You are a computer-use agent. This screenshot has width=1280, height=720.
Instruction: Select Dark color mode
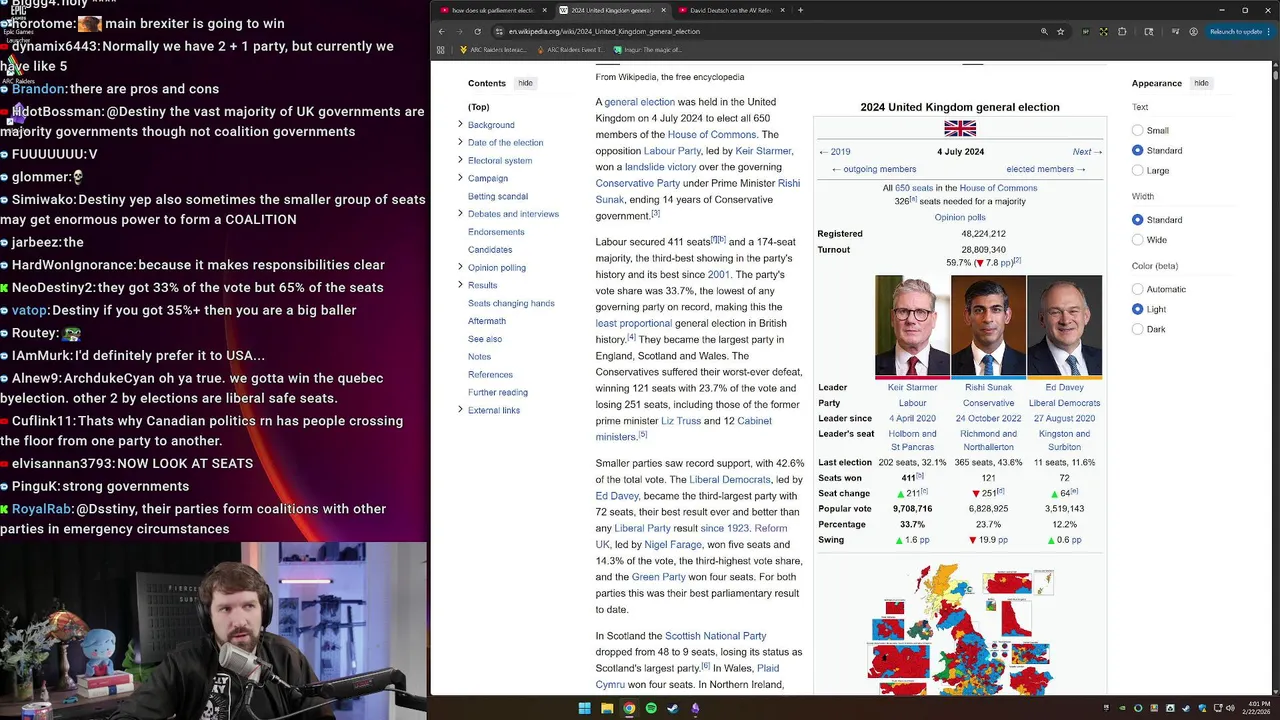[1137, 329]
